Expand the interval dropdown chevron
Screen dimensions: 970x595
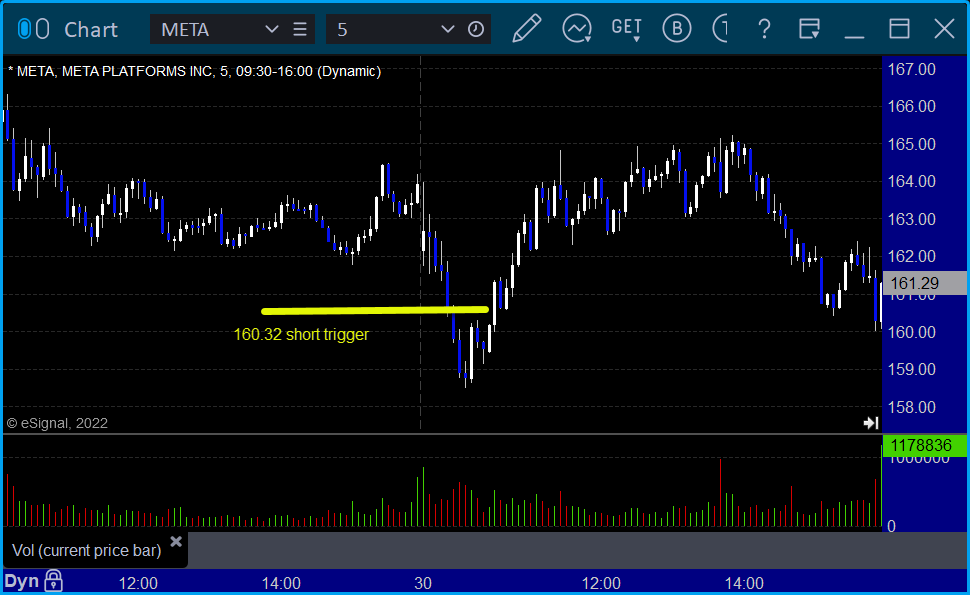pos(448,29)
